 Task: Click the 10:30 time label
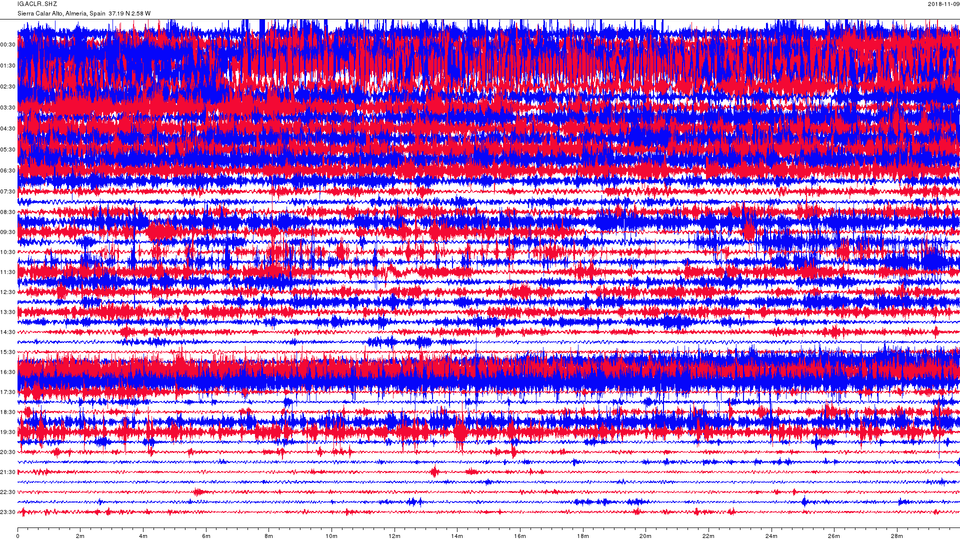tap(8, 252)
